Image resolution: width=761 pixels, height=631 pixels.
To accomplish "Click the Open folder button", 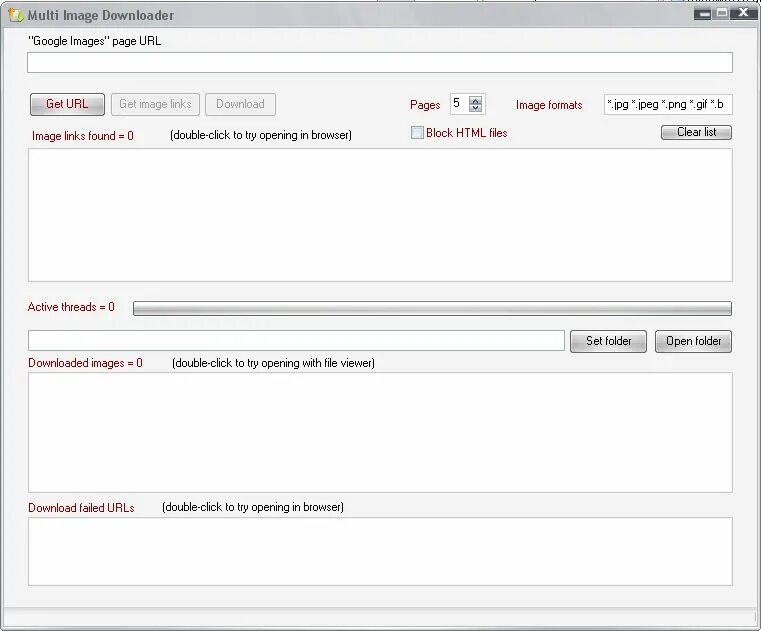I will pyautogui.click(x=694, y=341).
